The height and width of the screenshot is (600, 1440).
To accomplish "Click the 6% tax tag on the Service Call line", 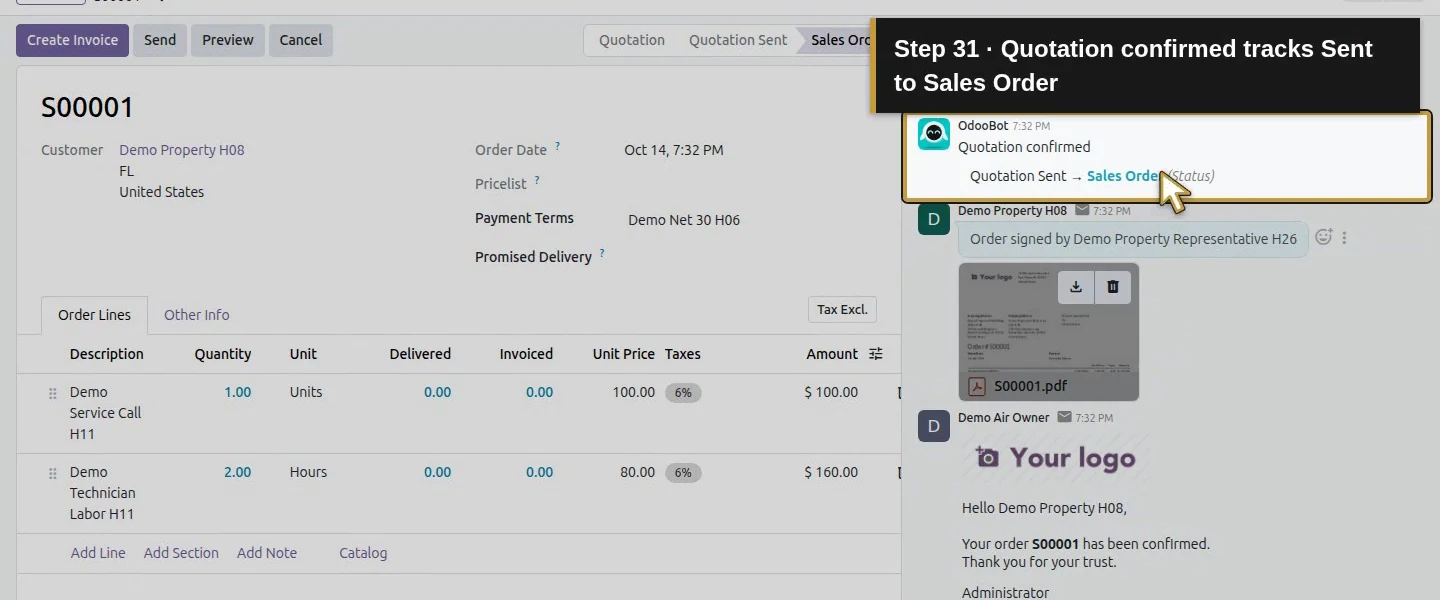I will tap(683, 393).
